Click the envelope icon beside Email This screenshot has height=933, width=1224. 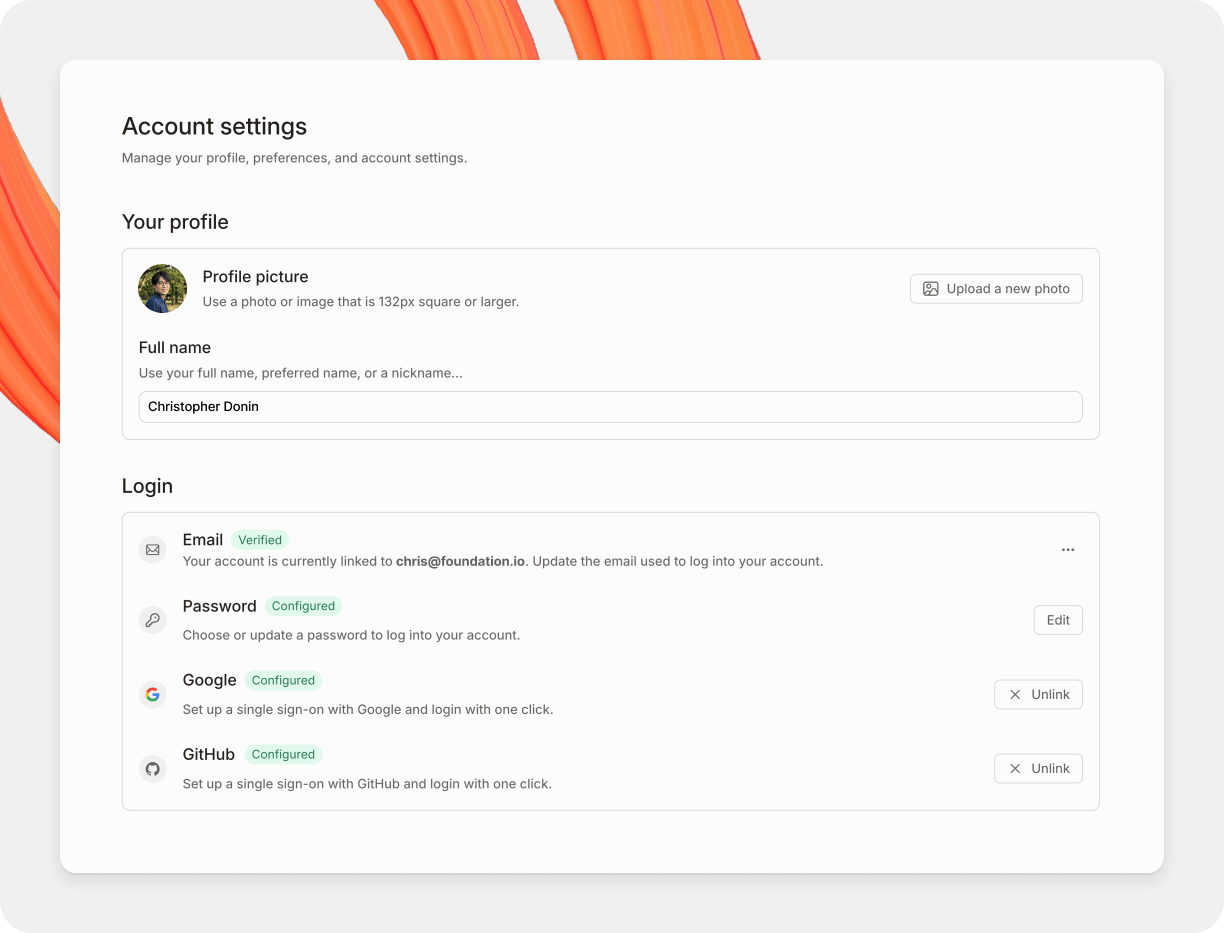(152, 549)
